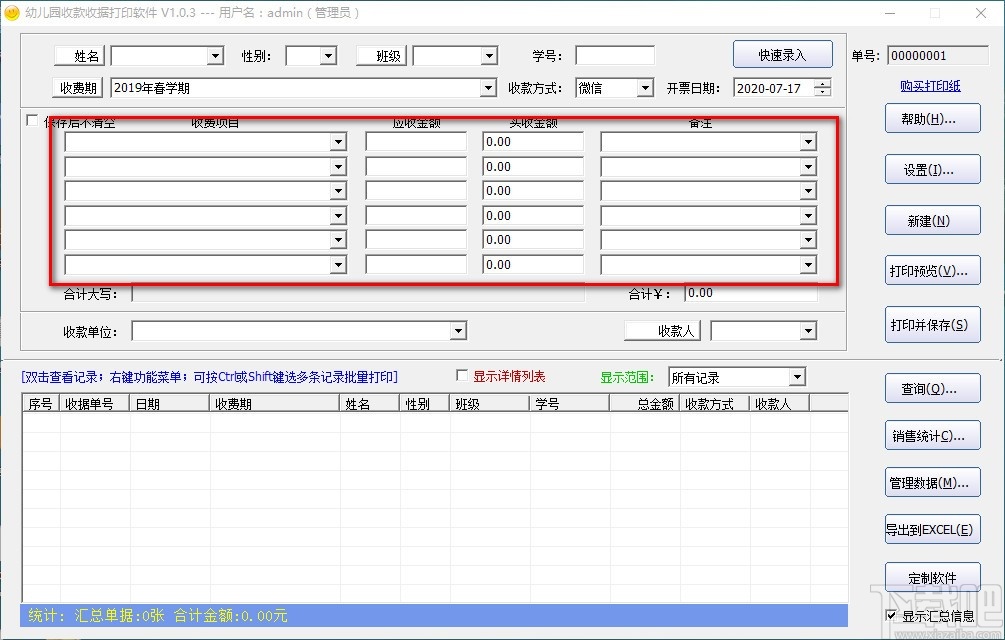
Task: Open the 收费期 semester dropdown showing 2019年春季学期
Action: coord(488,87)
